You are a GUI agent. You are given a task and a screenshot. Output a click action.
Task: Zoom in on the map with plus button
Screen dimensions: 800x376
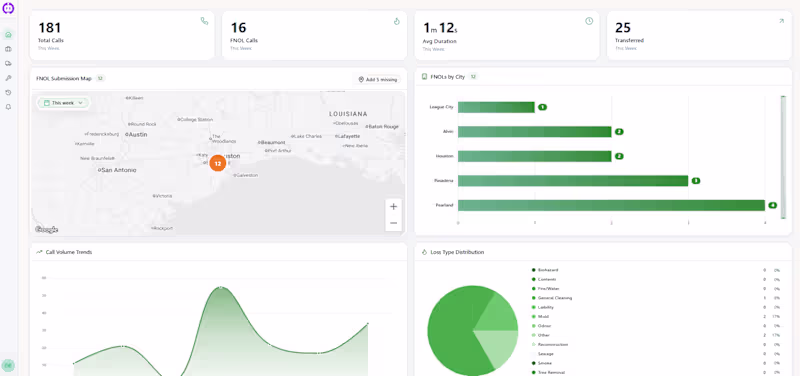[393, 207]
